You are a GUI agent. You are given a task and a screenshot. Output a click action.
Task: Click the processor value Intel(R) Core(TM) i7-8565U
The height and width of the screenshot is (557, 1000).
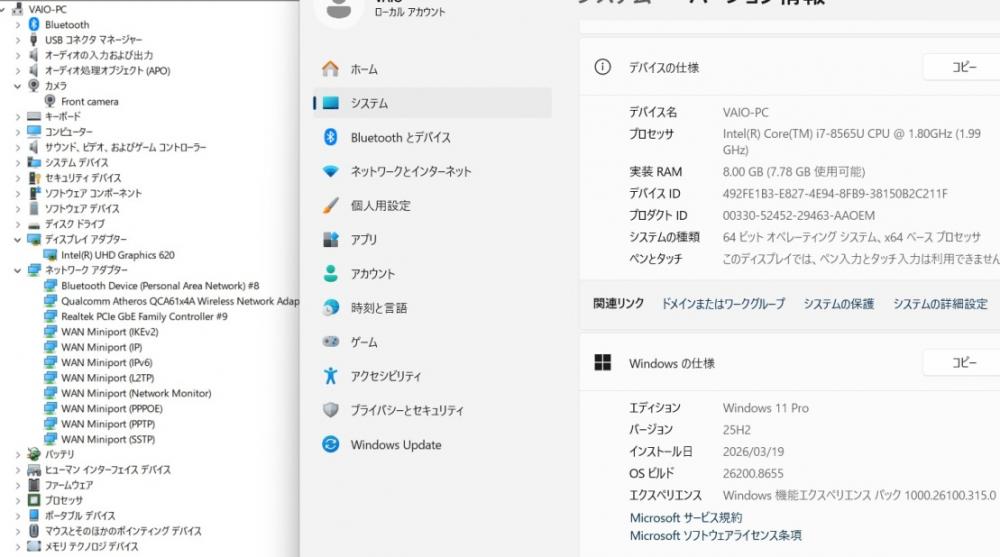pos(851,142)
